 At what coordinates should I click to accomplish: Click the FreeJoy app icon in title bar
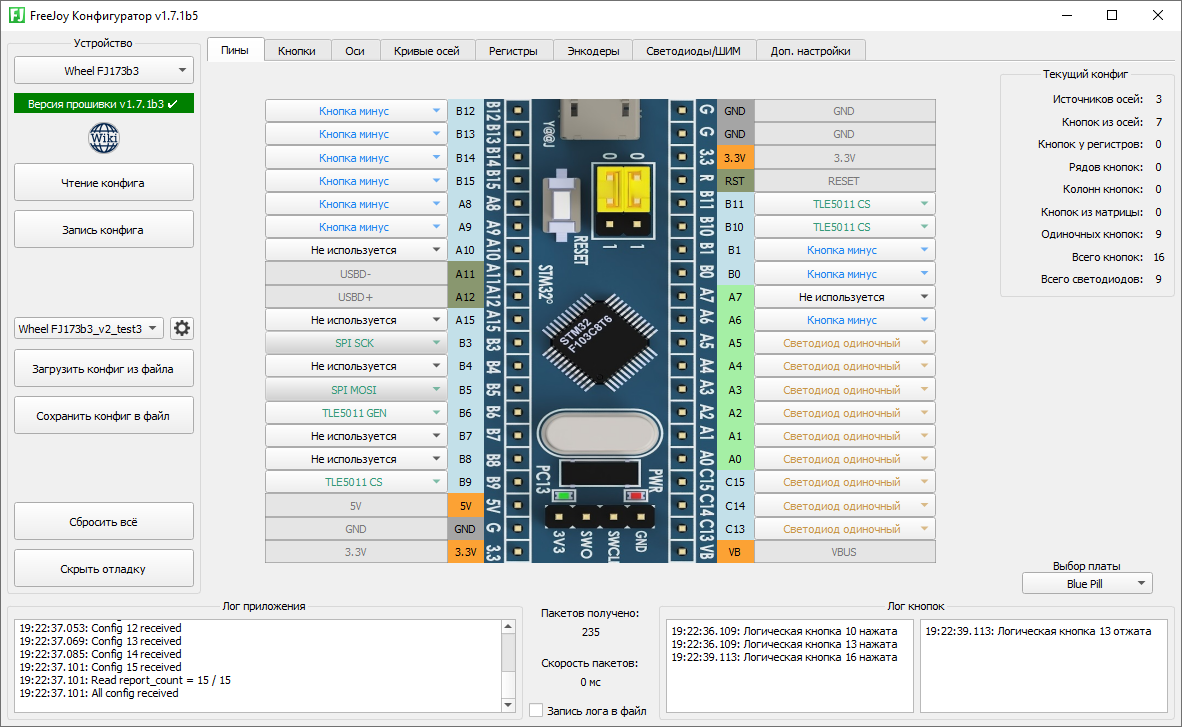(x=16, y=15)
